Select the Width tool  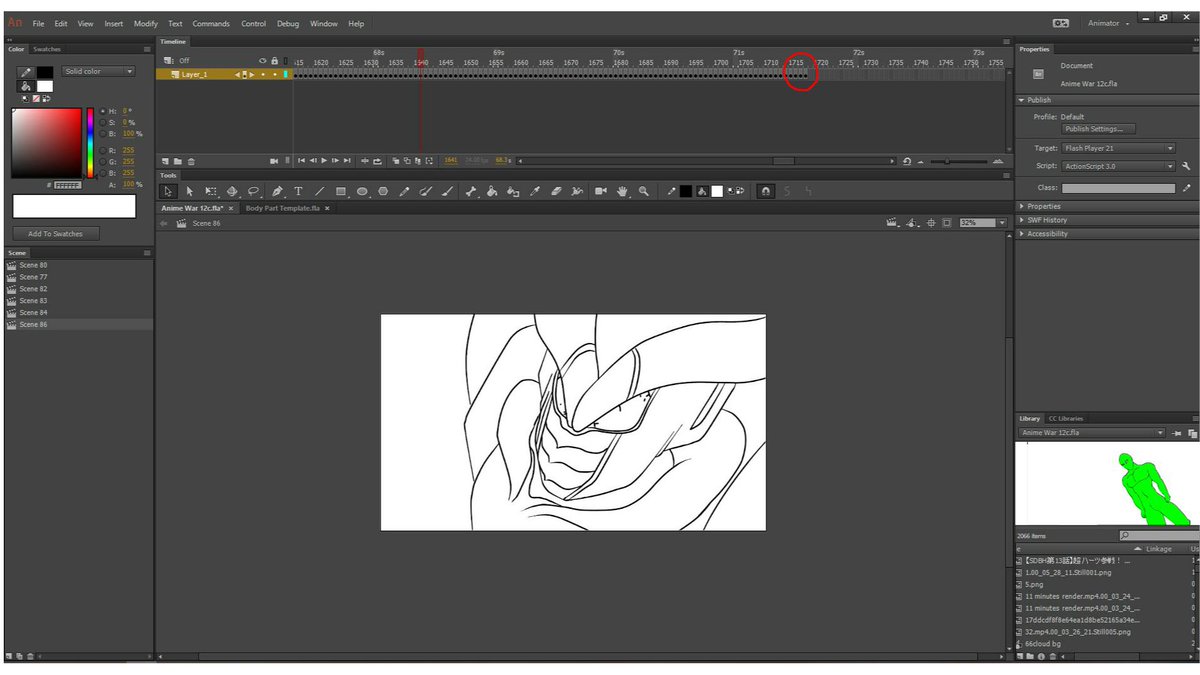(x=578, y=190)
